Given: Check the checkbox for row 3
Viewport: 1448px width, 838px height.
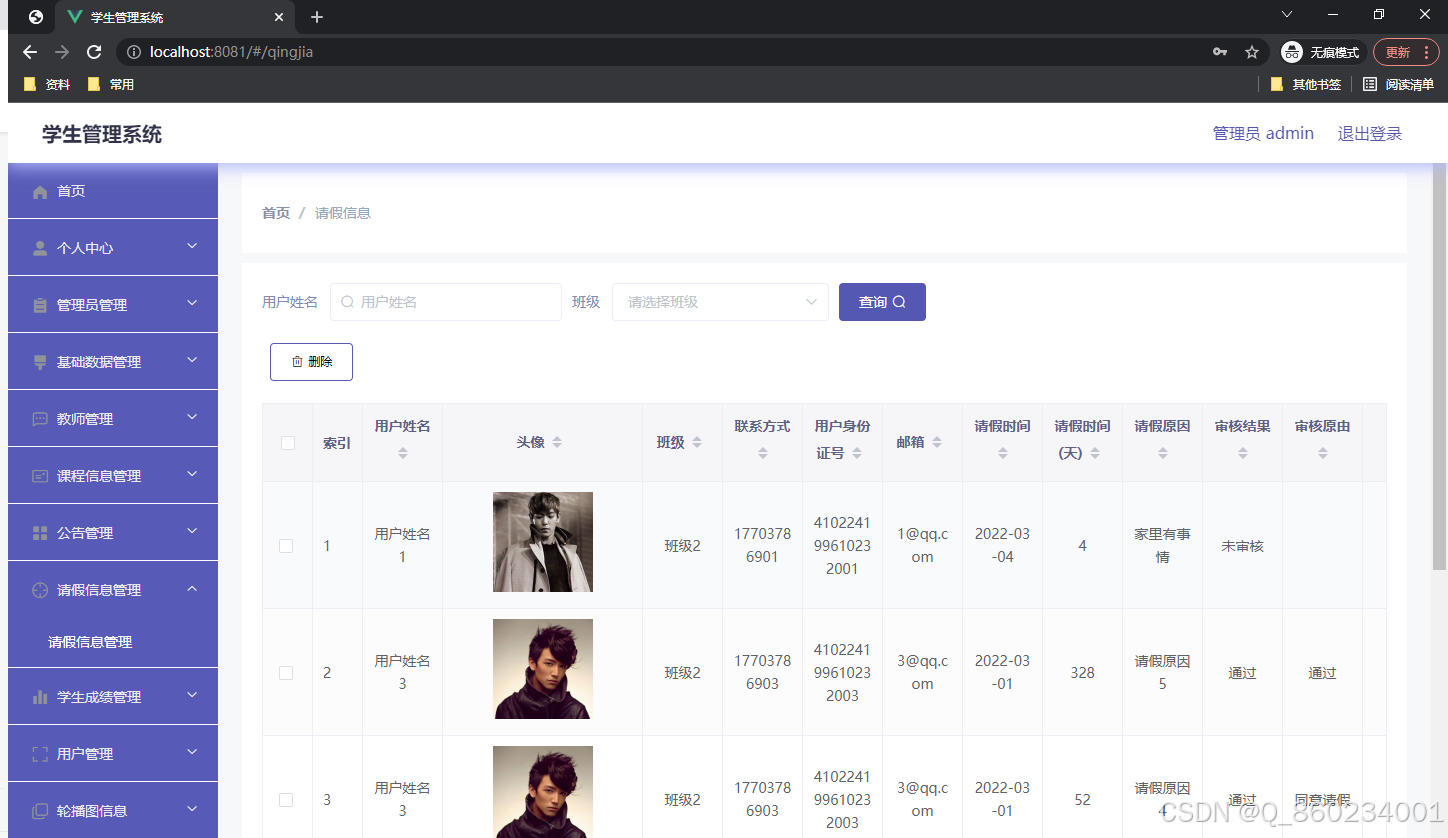Looking at the screenshot, I should pyautogui.click(x=286, y=800).
